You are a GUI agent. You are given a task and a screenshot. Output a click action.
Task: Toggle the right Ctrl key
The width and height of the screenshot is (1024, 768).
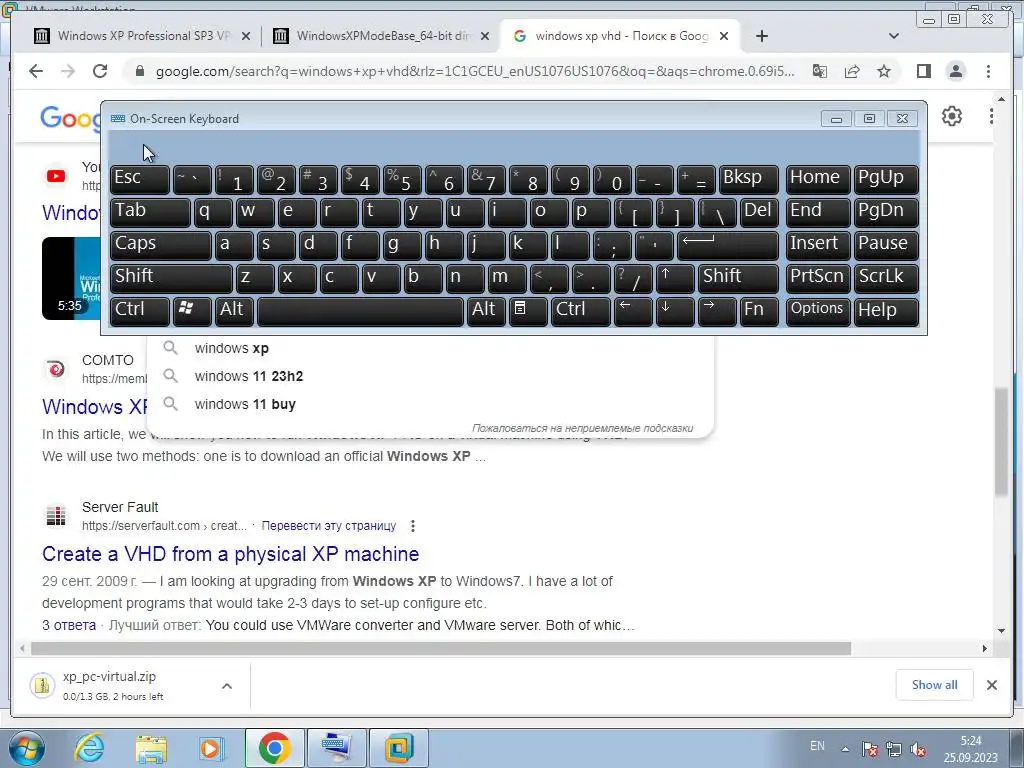coord(581,310)
